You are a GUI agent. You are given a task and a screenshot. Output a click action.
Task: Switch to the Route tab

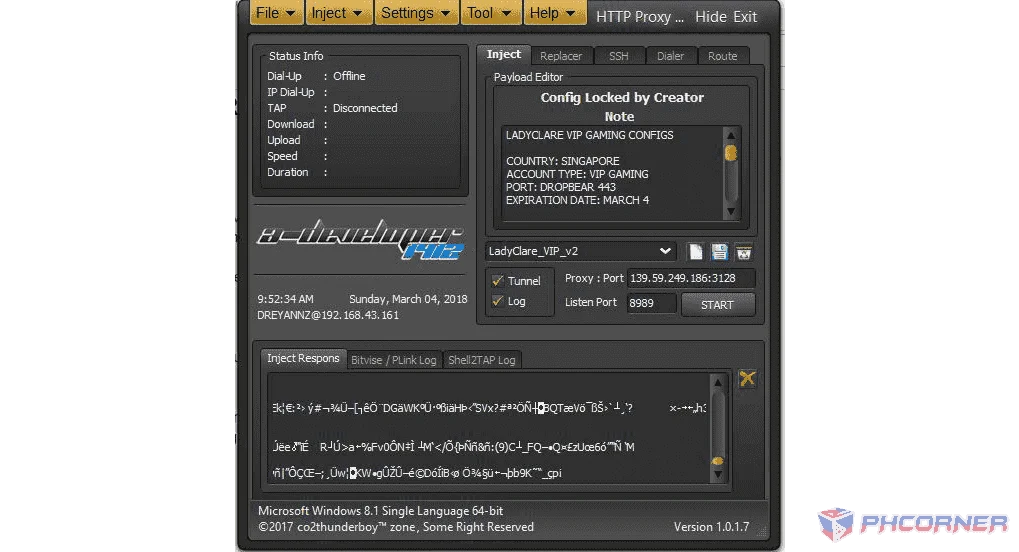723,56
